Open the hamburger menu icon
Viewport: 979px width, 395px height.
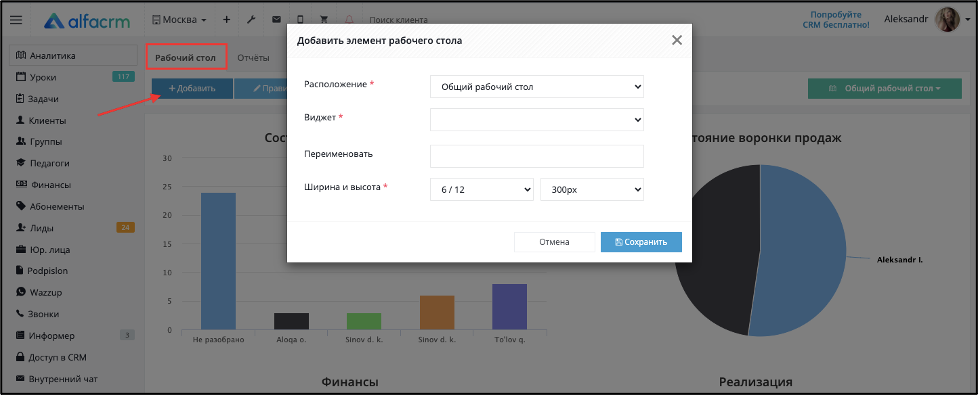pyautogui.click(x=16, y=20)
